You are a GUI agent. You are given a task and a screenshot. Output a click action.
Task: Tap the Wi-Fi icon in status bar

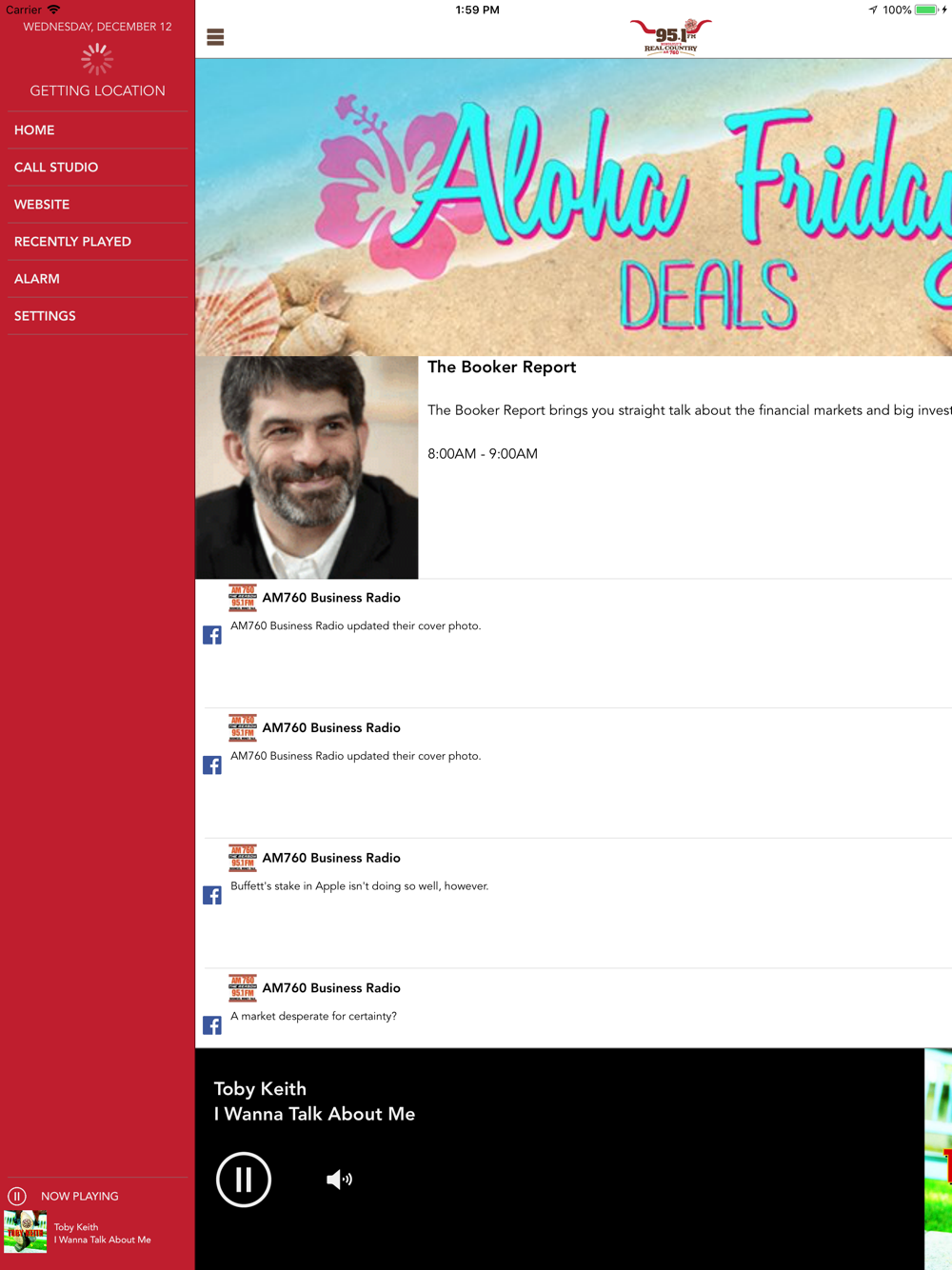[54, 10]
